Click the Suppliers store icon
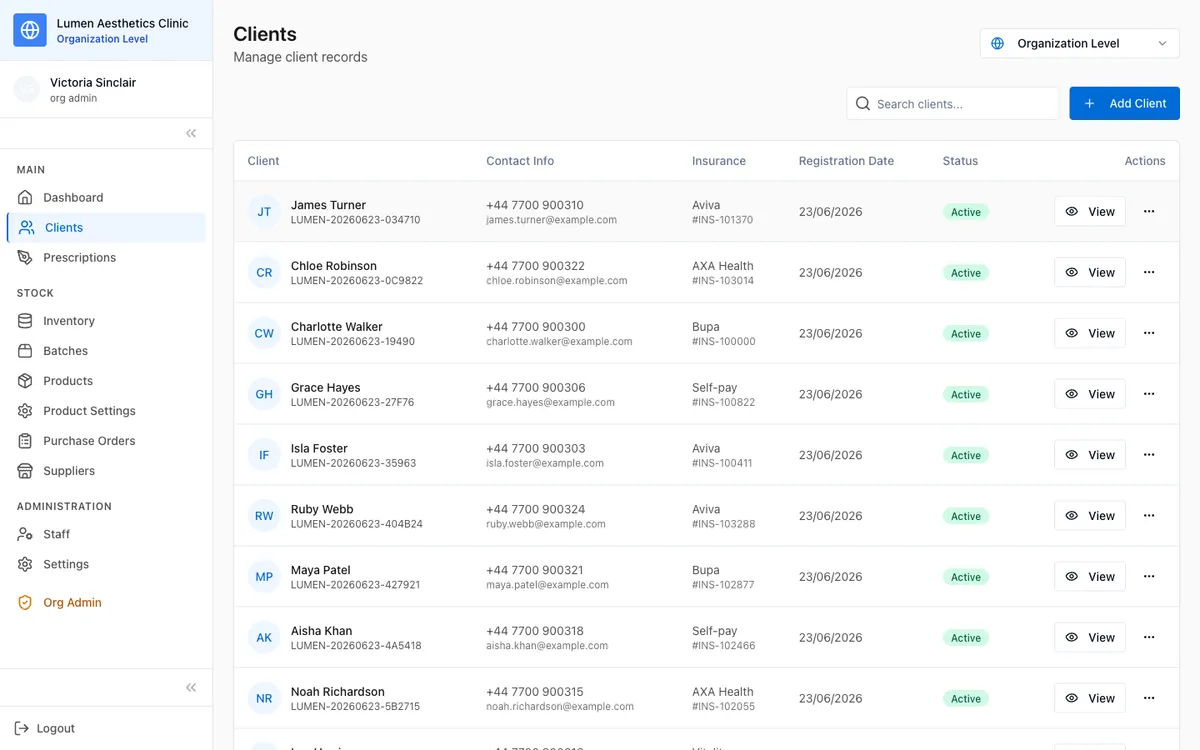 (25, 470)
